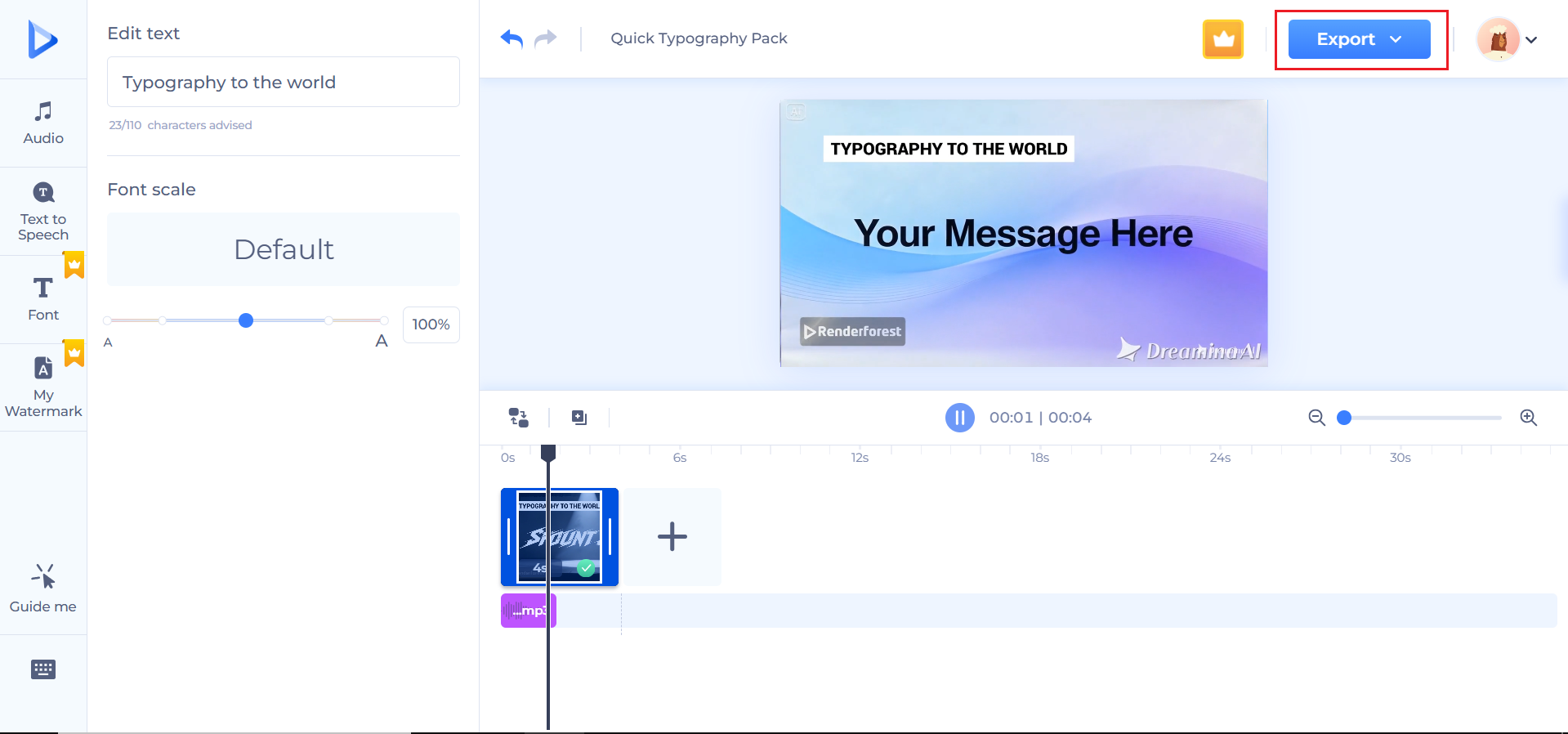Click the Edit text heading
This screenshot has height=734, width=1568.
(x=144, y=34)
